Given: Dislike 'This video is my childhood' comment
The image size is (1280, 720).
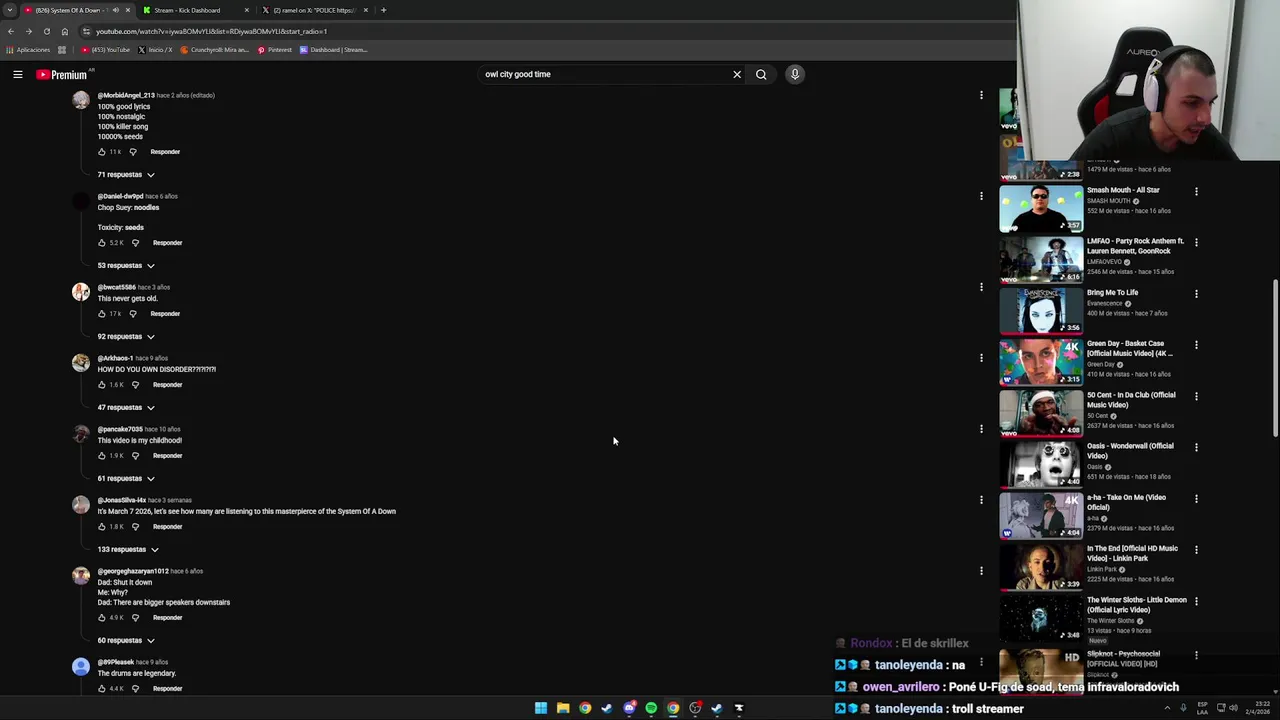Looking at the screenshot, I should pyautogui.click(x=135, y=456).
